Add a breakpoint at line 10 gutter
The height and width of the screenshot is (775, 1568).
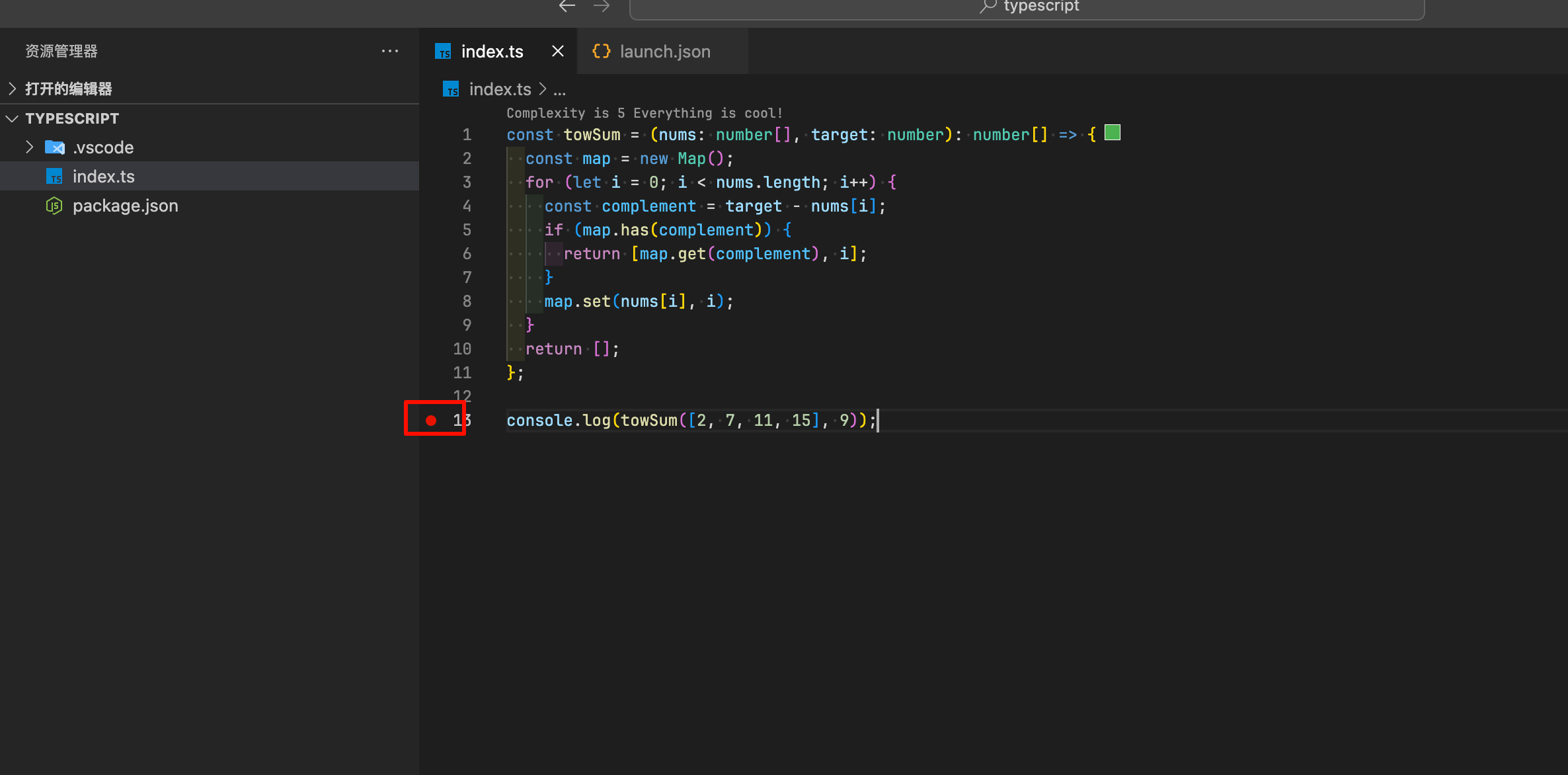(431, 348)
